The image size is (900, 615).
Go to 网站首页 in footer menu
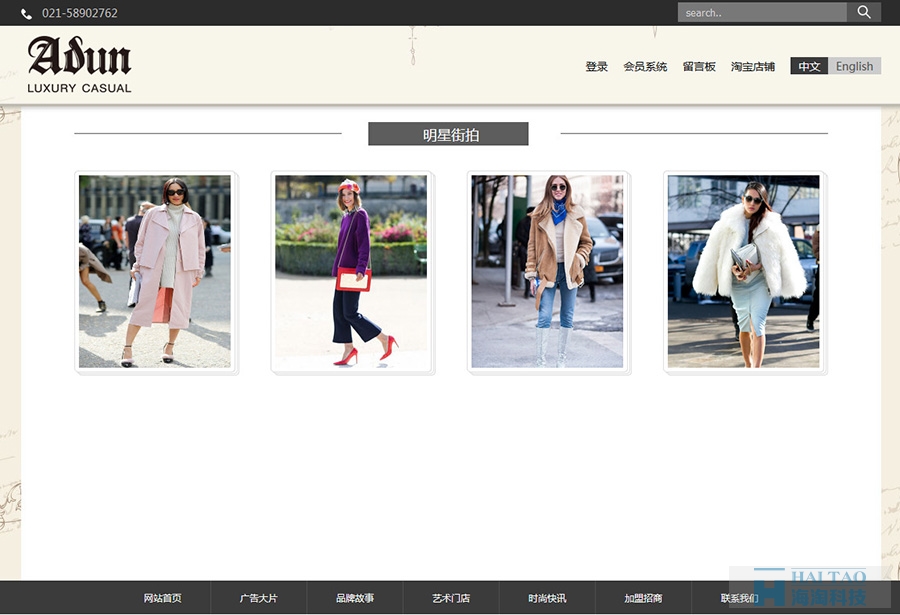click(162, 598)
